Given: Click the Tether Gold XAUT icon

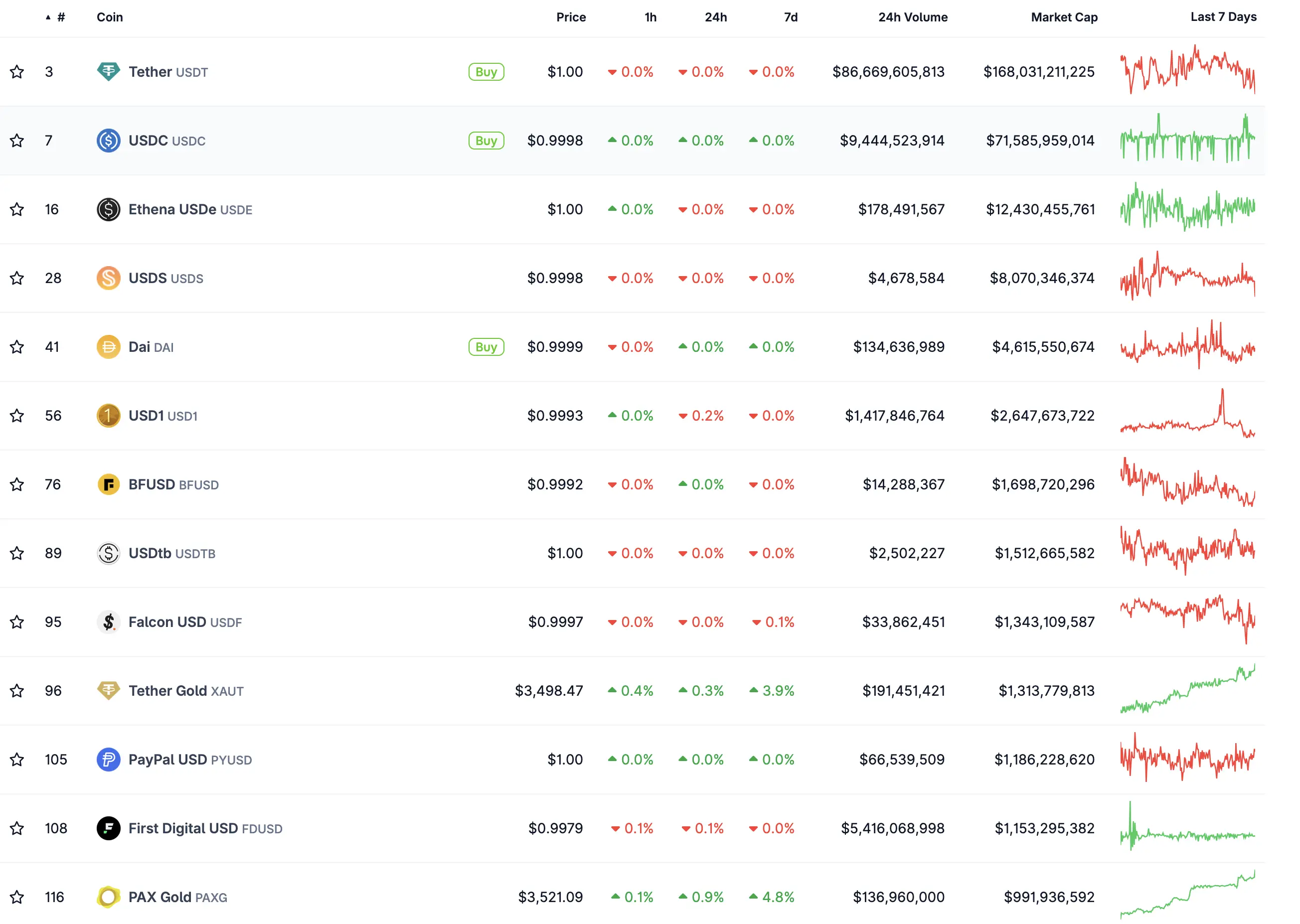Looking at the screenshot, I should [108, 690].
